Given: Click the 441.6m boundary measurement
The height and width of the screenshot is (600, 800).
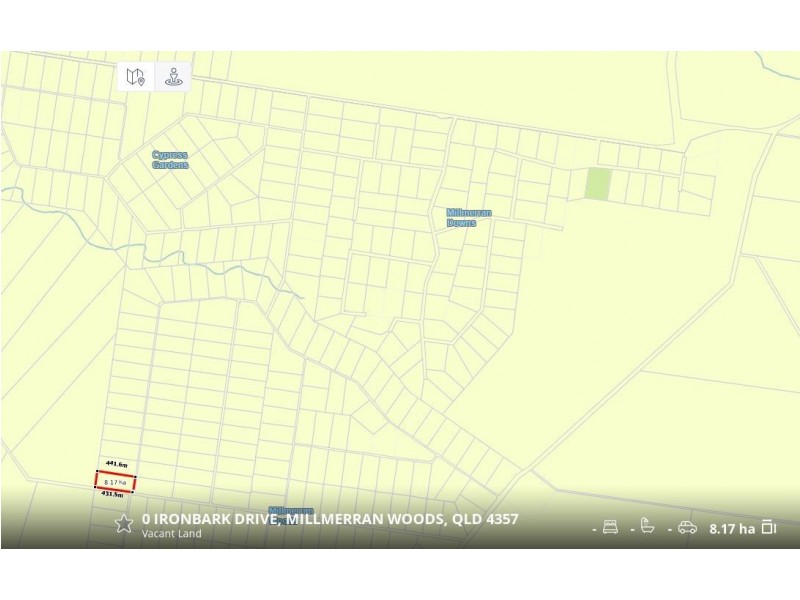Looking at the screenshot, I should pos(117,464).
